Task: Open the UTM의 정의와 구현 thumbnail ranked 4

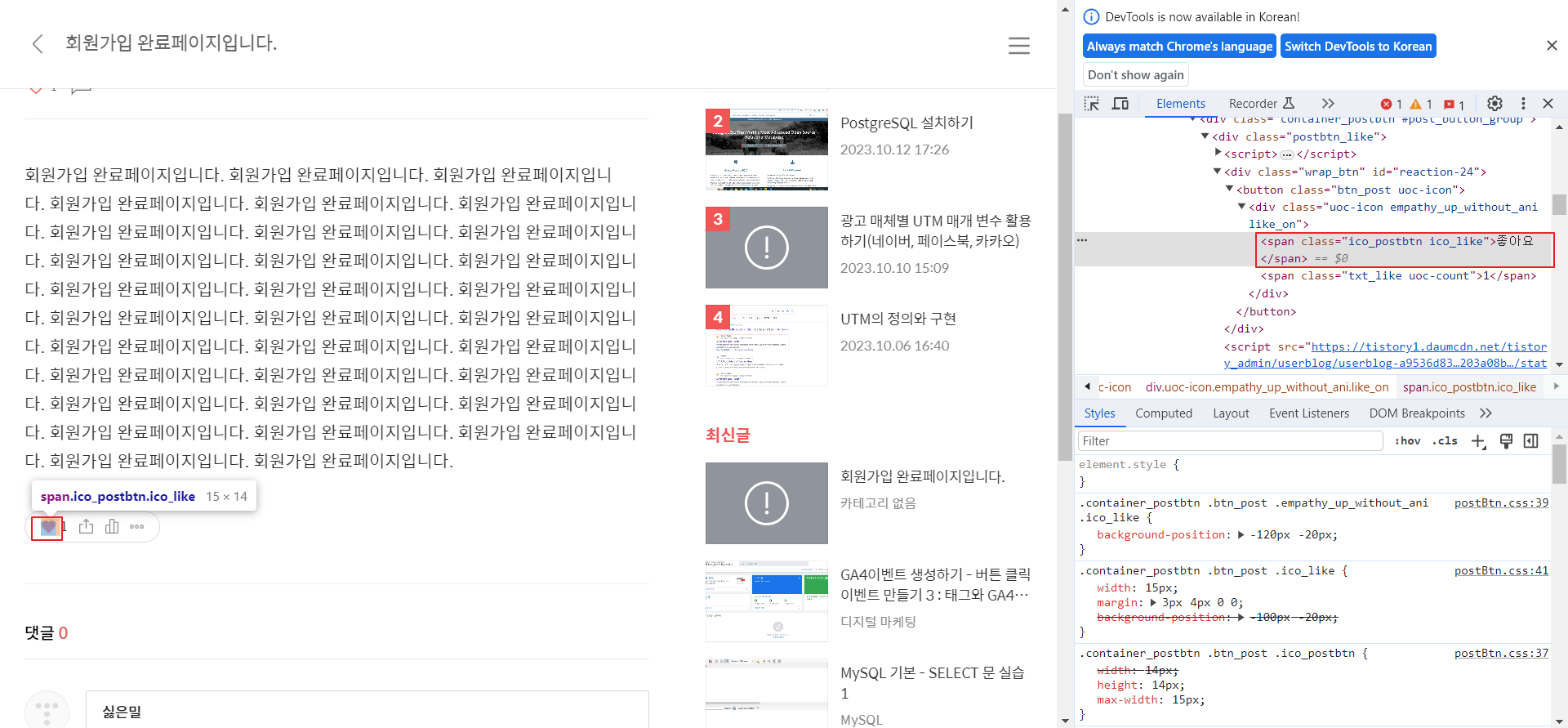Action: pos(767,346)
